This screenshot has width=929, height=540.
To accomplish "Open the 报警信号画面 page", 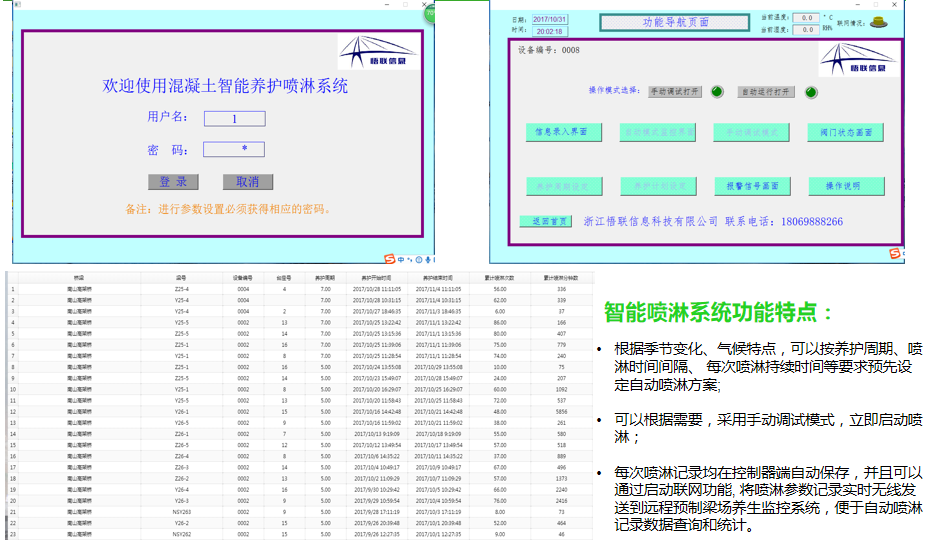I will 752,186.
